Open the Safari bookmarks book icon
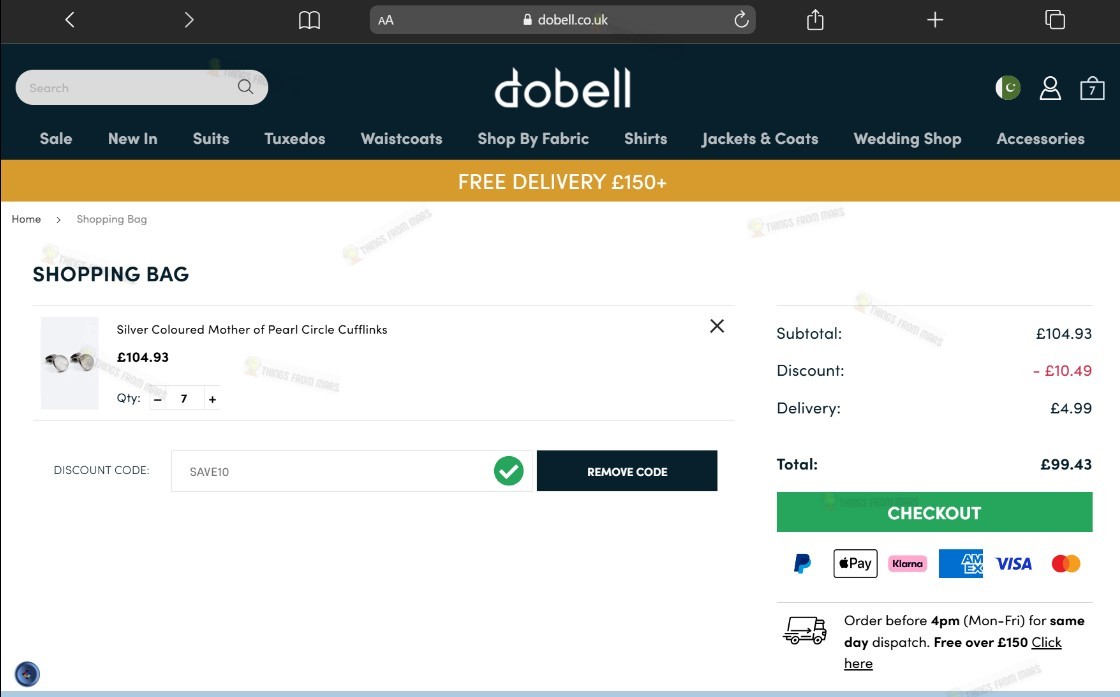The image size is (1120, 697). click(x=309, y=20)
